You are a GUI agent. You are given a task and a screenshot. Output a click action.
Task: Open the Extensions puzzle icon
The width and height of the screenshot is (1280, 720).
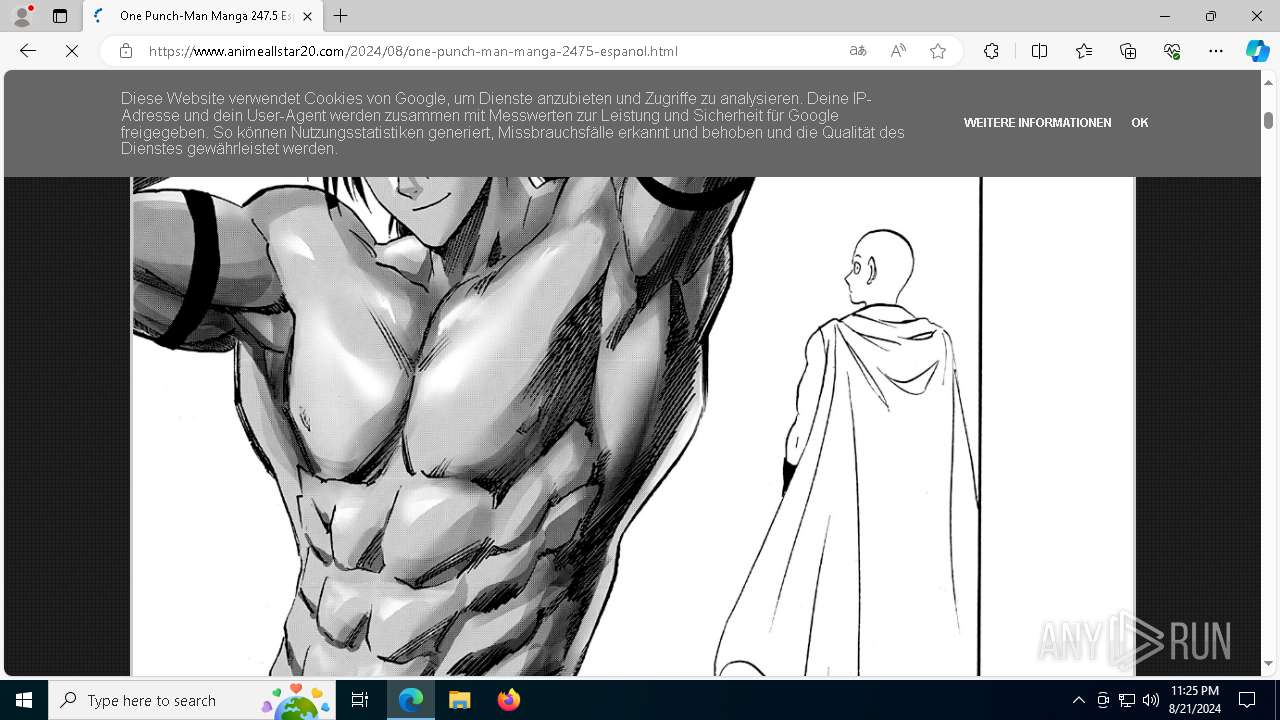[991, 51]
